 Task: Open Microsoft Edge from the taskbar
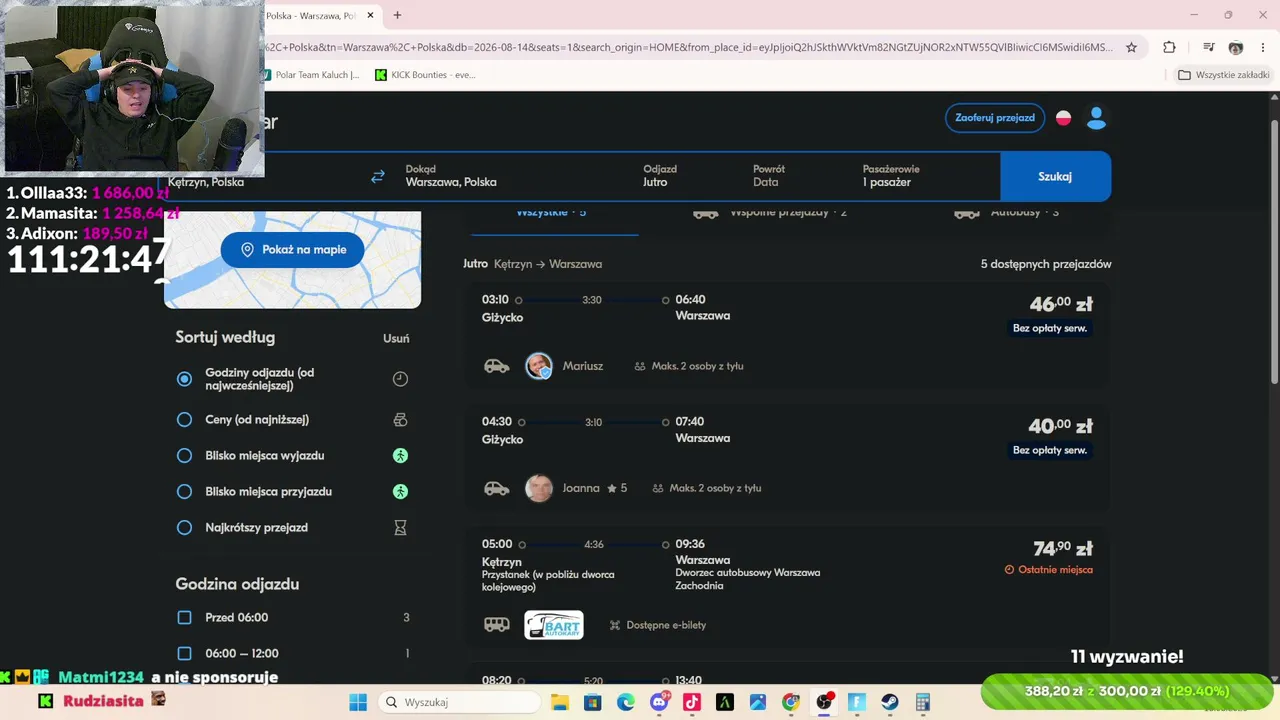click(x=626, y=702)
